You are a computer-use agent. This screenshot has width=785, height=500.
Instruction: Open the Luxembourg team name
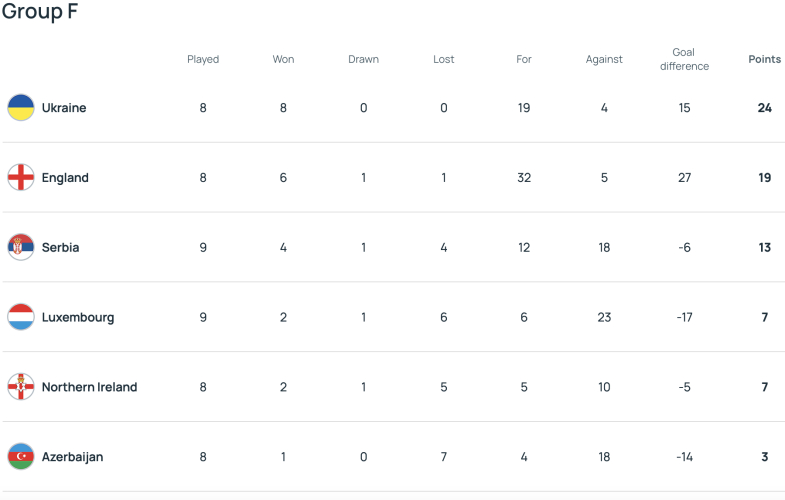point(78,317)
